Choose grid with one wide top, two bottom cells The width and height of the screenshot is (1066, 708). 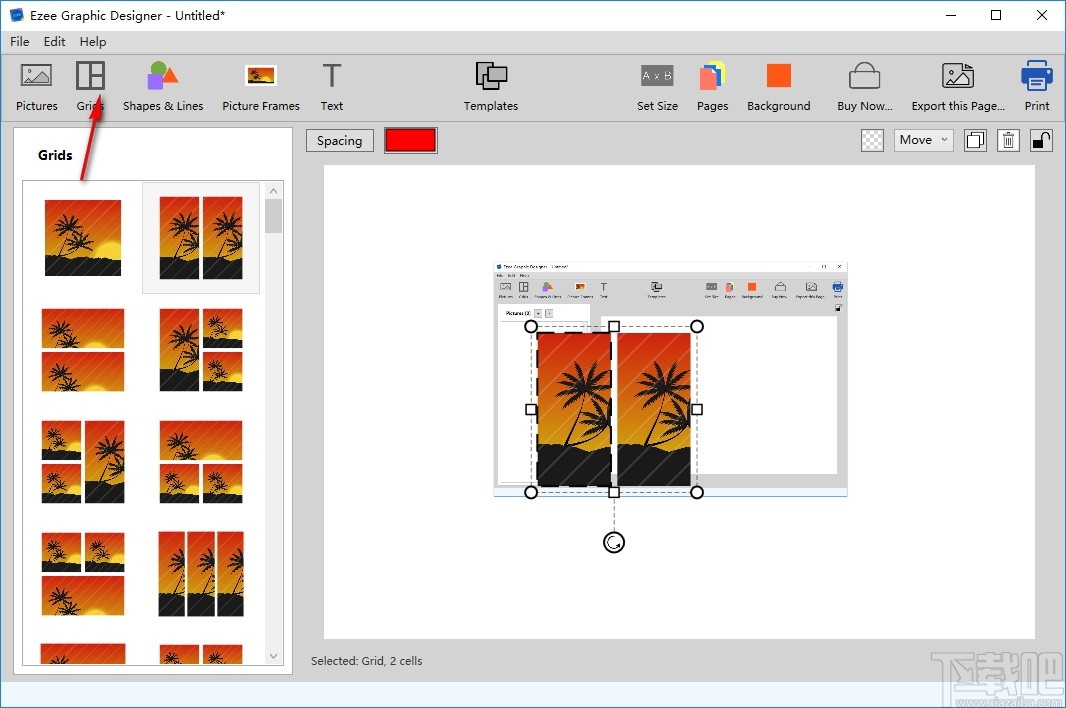pyautogui.click(x=201, y=462)
